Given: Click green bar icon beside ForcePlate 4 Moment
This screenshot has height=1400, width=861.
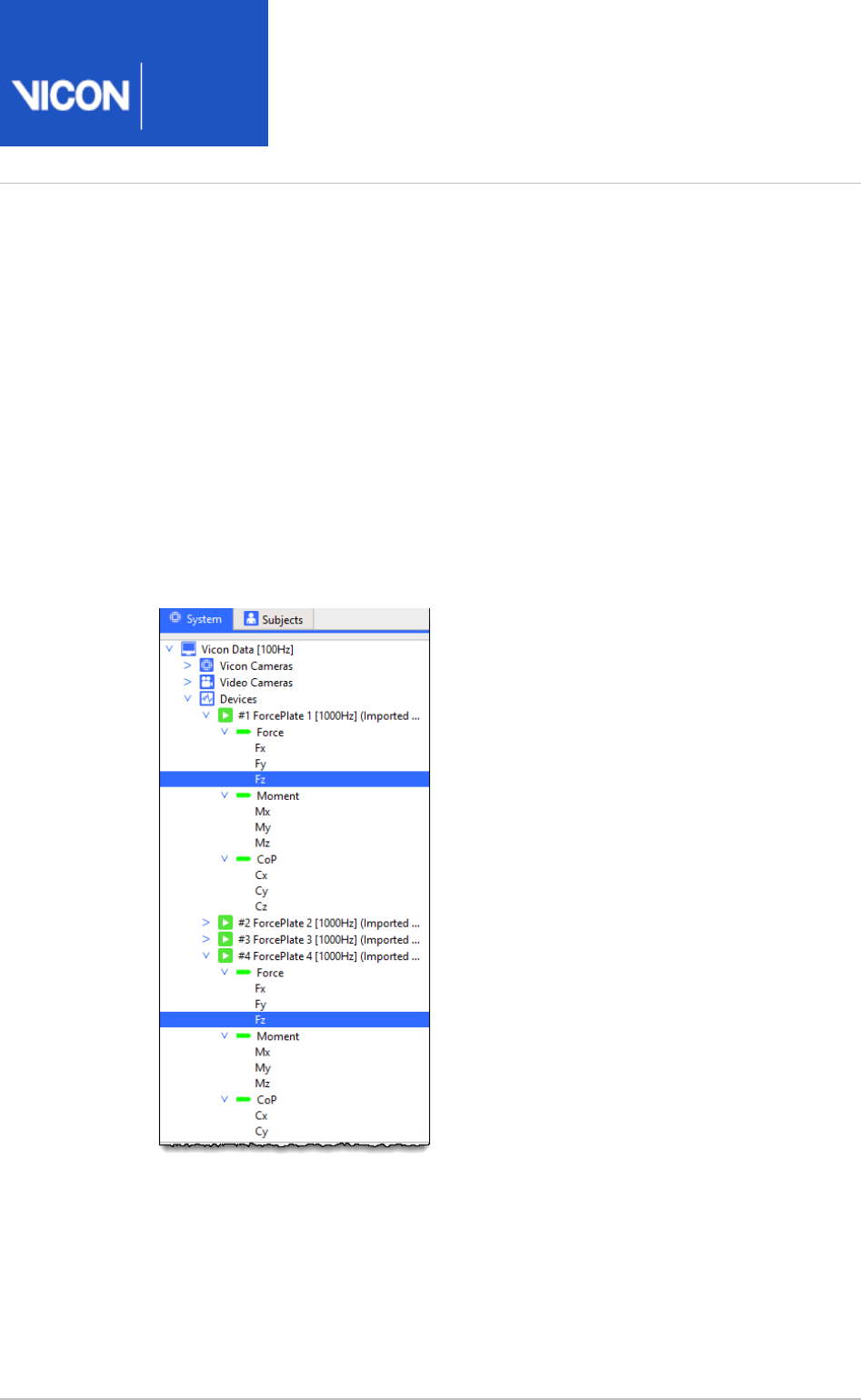Looking at the screenshot, I should coord(243,1035).
